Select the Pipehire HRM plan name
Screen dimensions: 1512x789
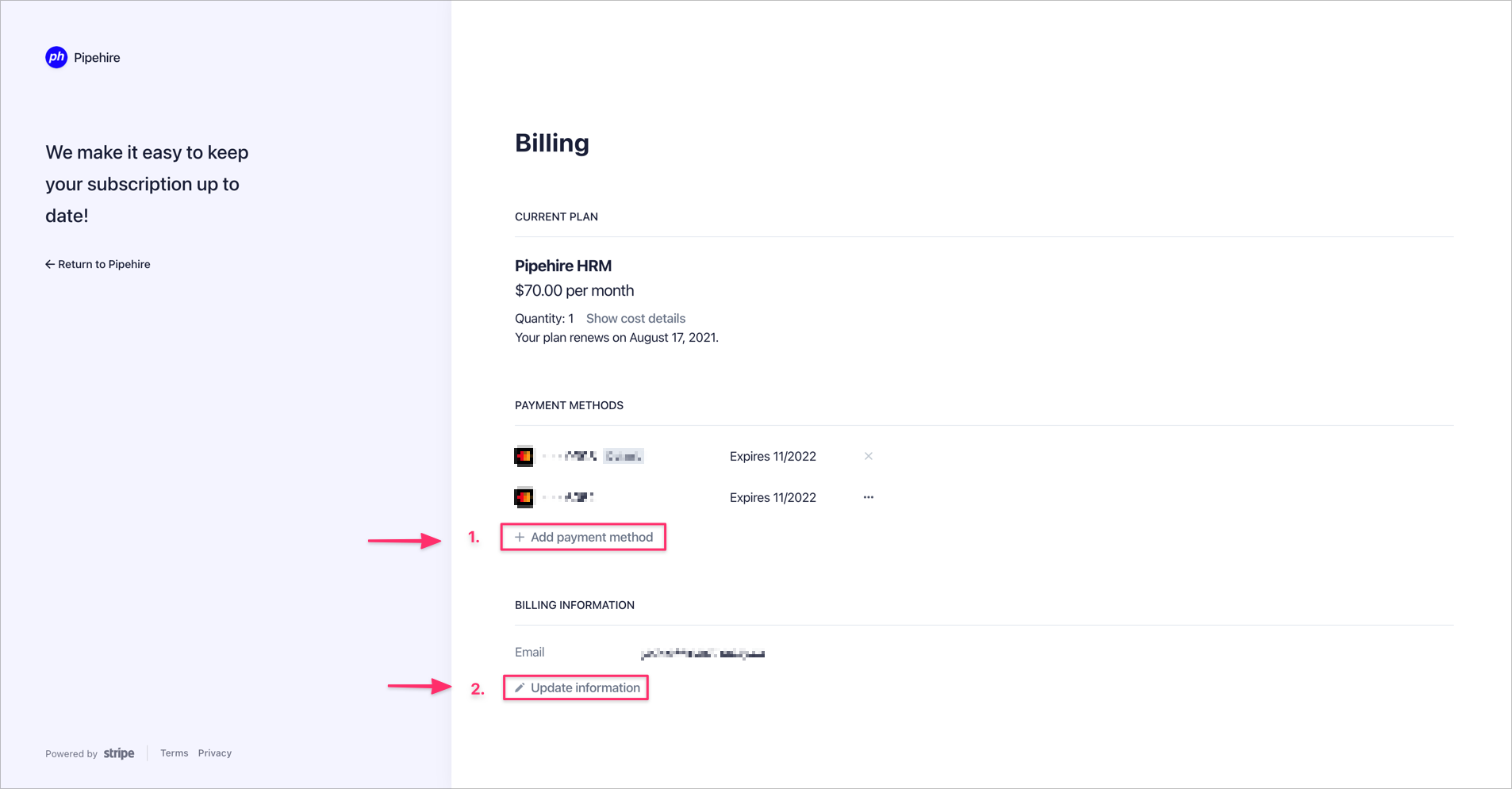[x=563, y=266]
